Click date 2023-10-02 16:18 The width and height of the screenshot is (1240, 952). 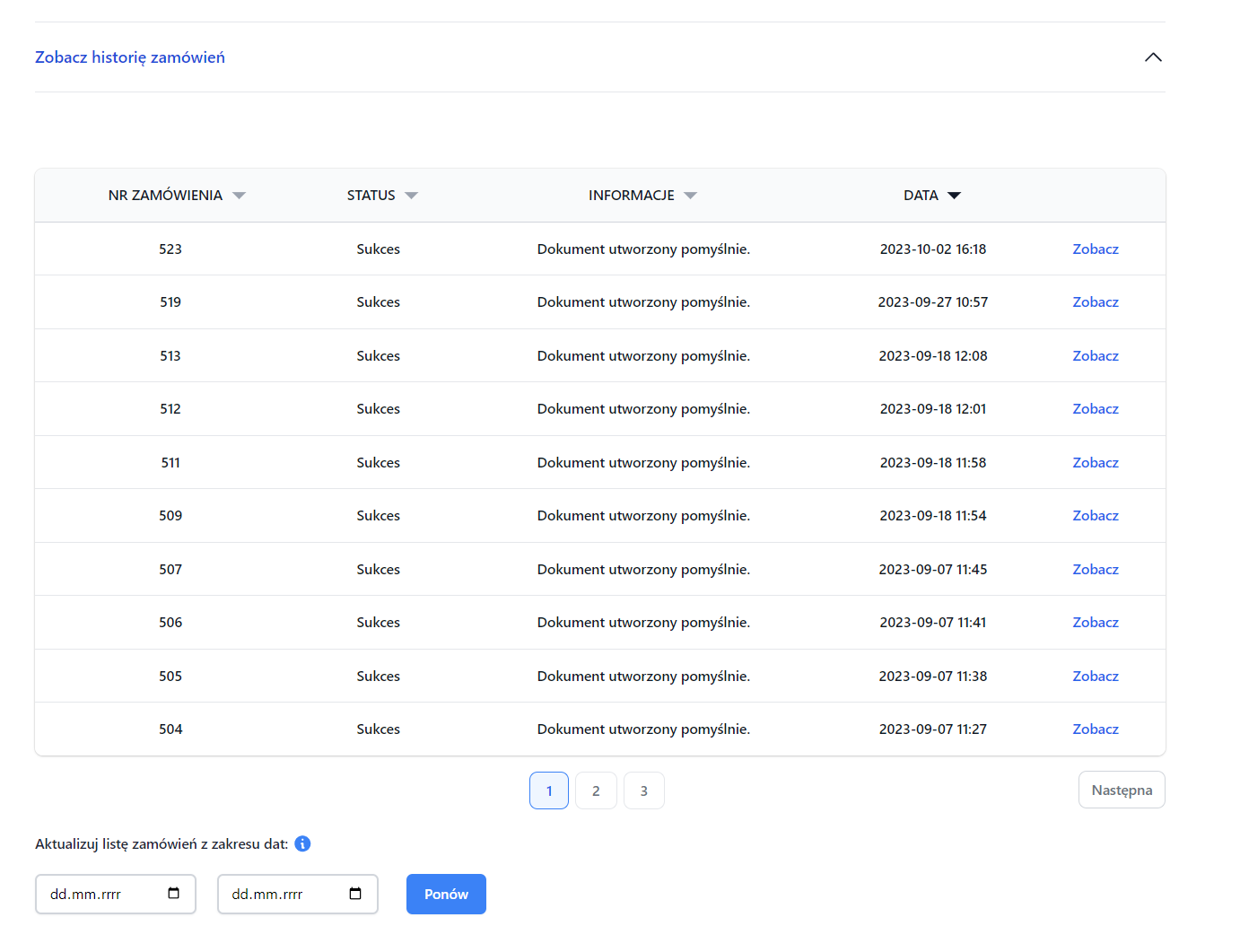(x=933, y=249)
